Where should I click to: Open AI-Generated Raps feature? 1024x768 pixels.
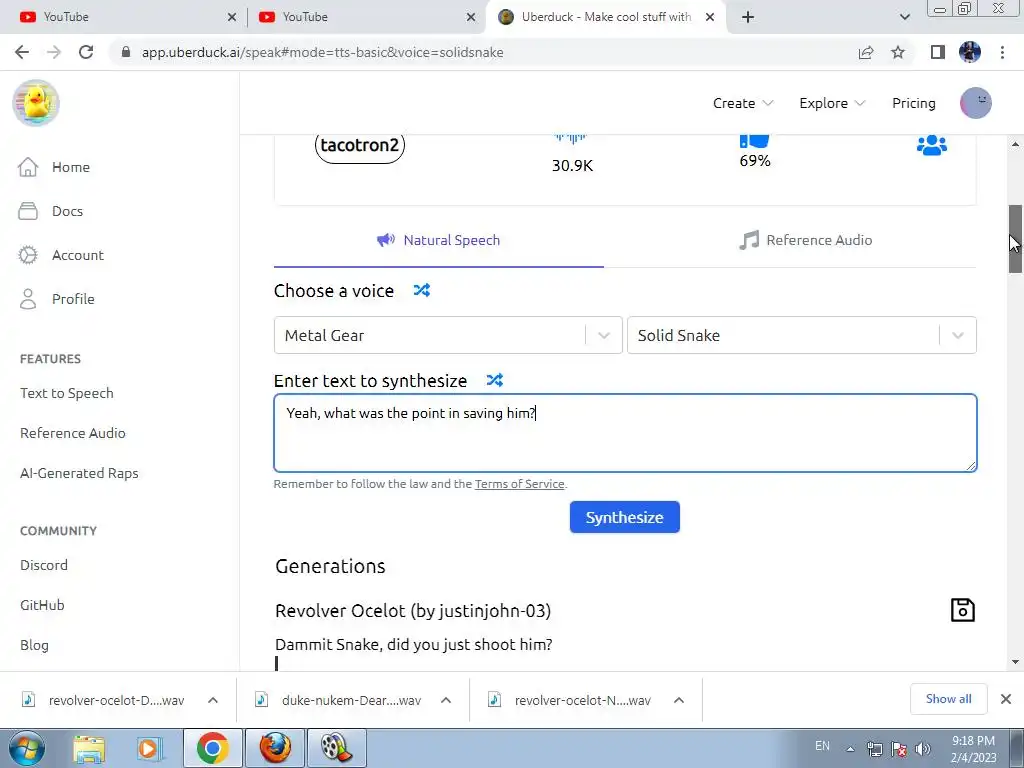[x=79, y=473]
